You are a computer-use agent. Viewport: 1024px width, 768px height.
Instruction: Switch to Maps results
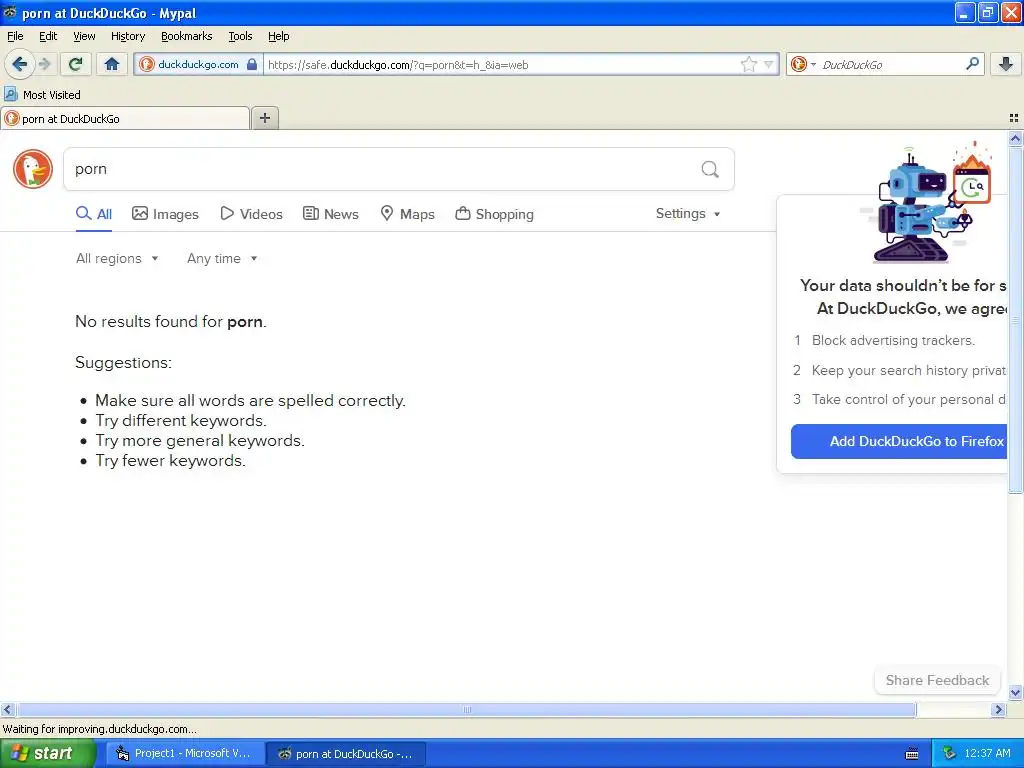[x=408, y=214]
